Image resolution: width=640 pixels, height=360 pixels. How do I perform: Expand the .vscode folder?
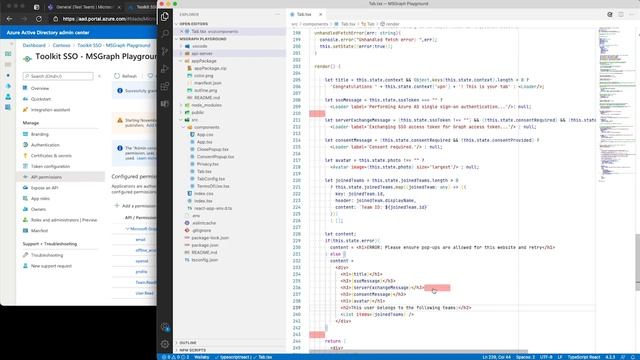(x=181, y=46)
